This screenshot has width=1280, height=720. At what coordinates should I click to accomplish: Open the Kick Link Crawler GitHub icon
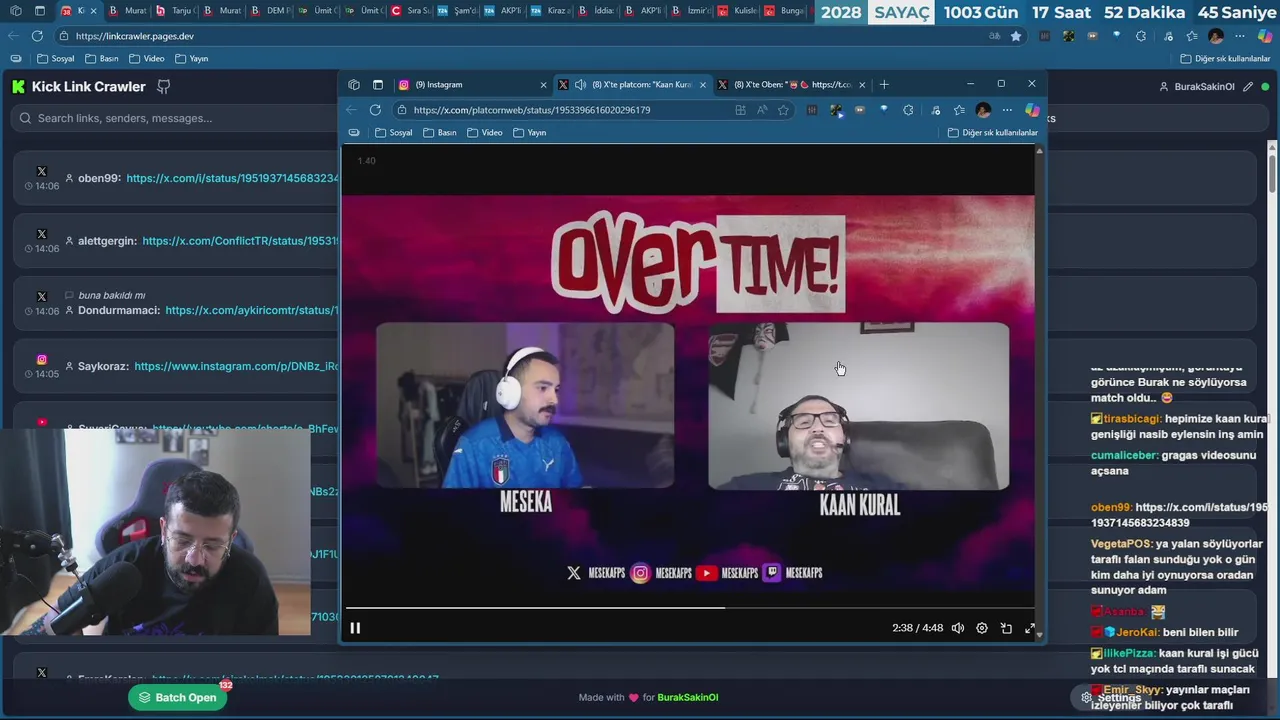(164, 87)
